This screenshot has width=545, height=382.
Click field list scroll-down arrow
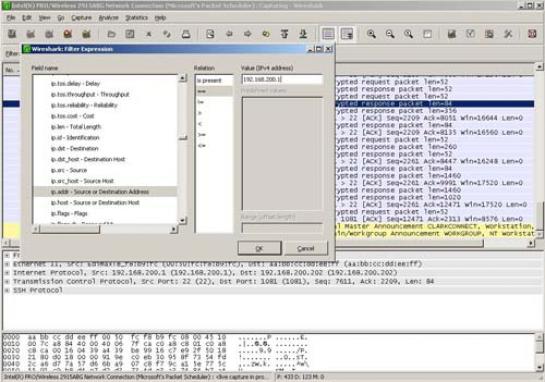pos(182,220)
